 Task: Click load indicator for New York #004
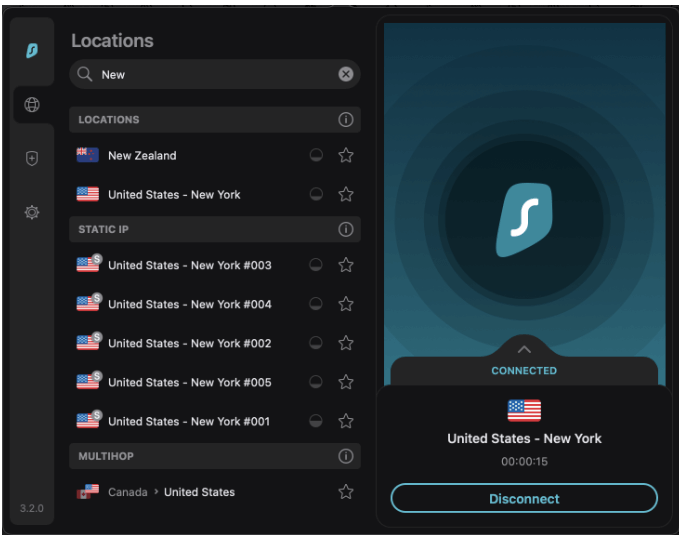tap(316, 304)
